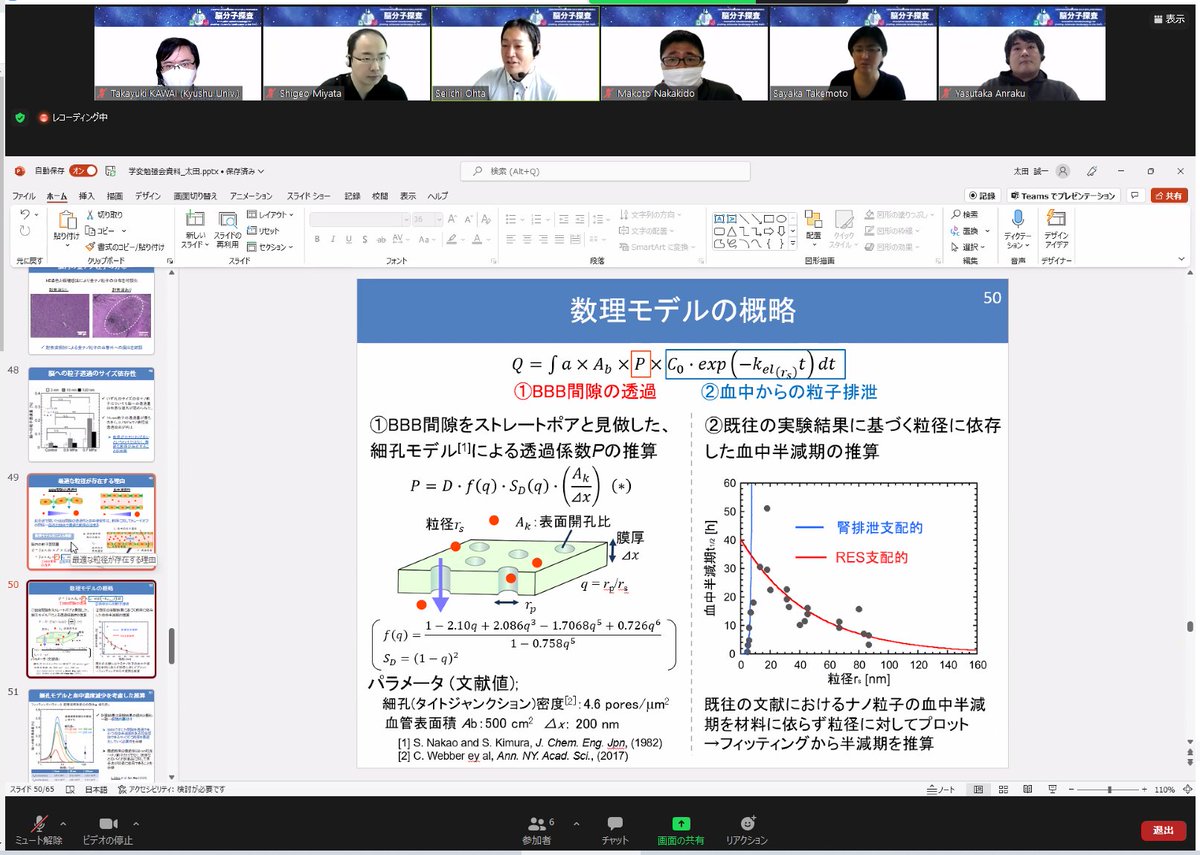The height and width of the screenshot is (855, 1200).
Task: Click the red Share button
Action: tap(1169, 196)
